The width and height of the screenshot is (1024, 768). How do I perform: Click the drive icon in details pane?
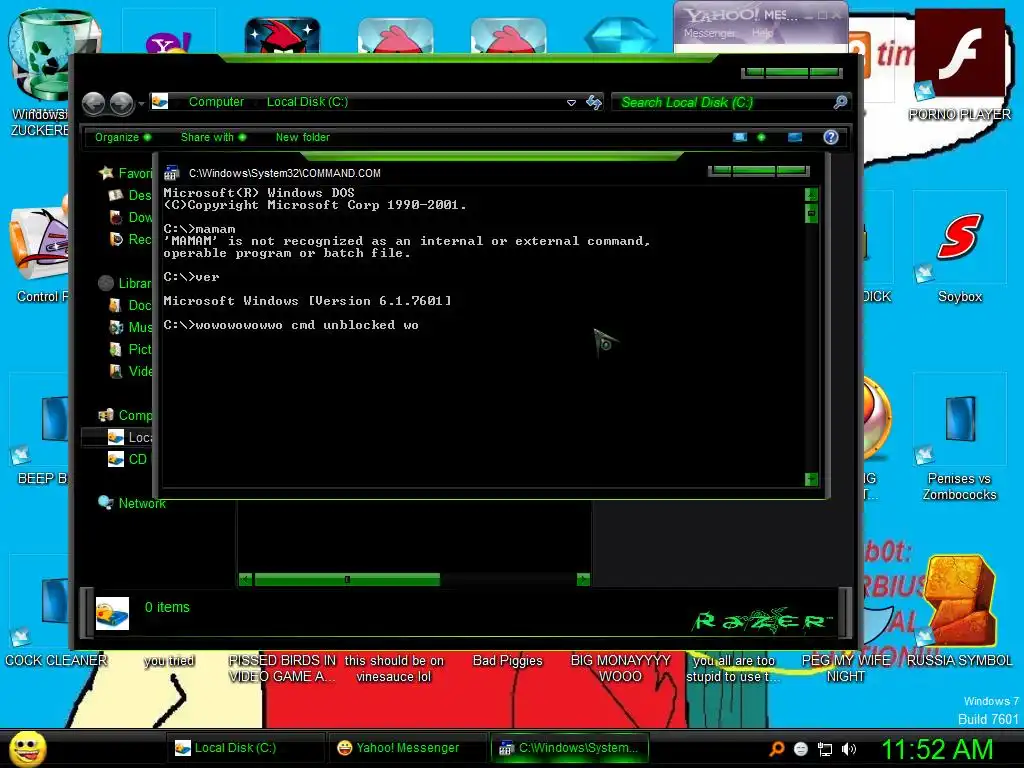point(112,614)
